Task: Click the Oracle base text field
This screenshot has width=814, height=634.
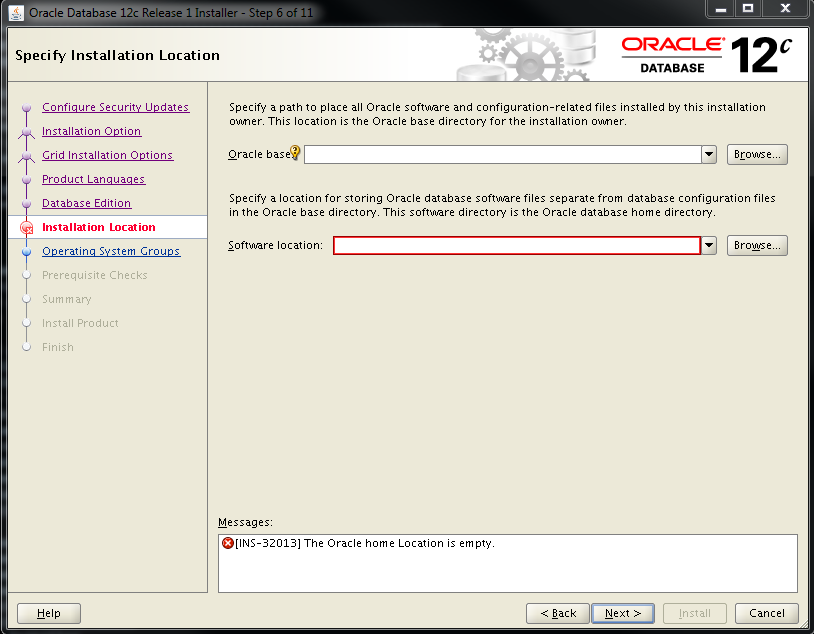Action: tap(503, 154)
